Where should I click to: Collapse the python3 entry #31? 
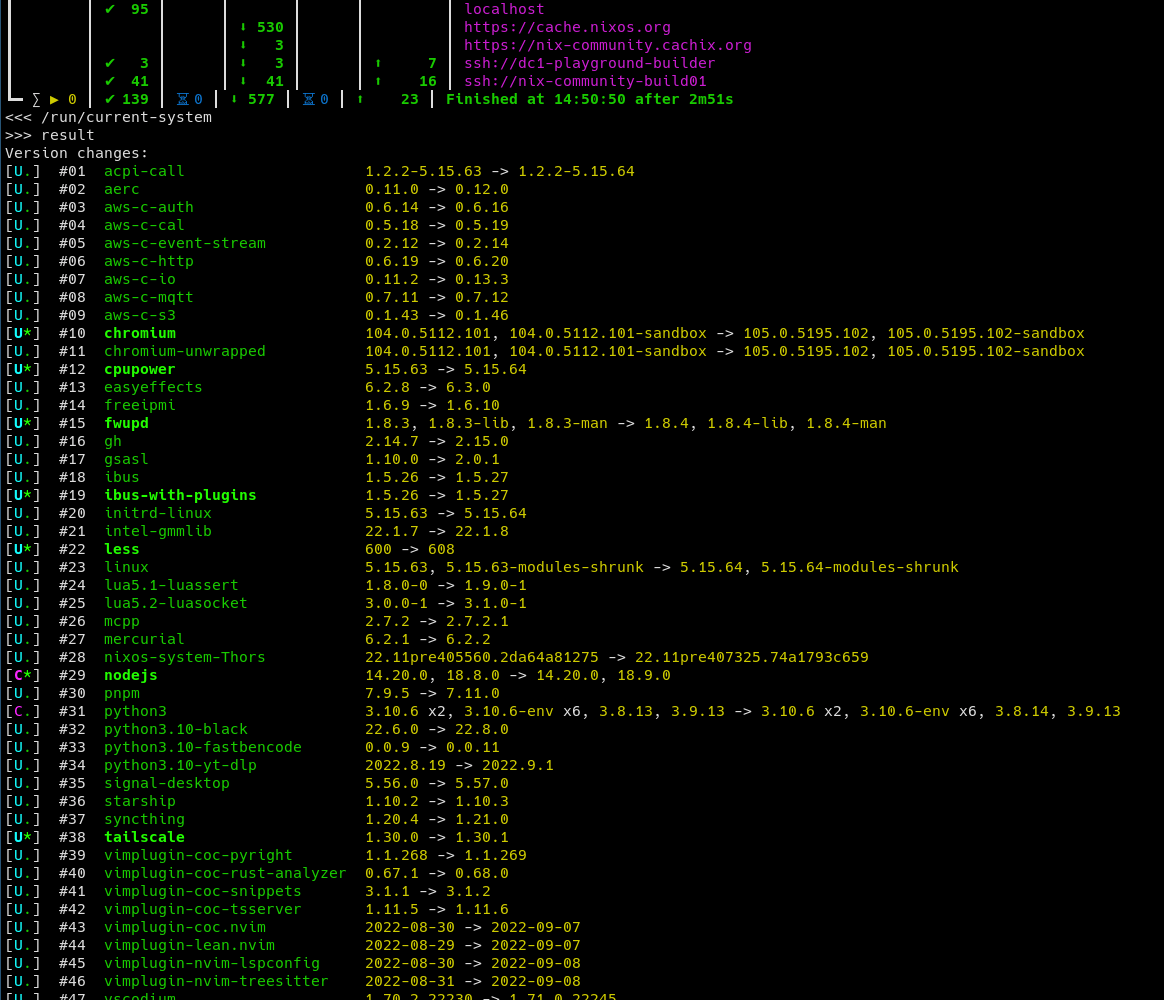click(x=135, y=711)
